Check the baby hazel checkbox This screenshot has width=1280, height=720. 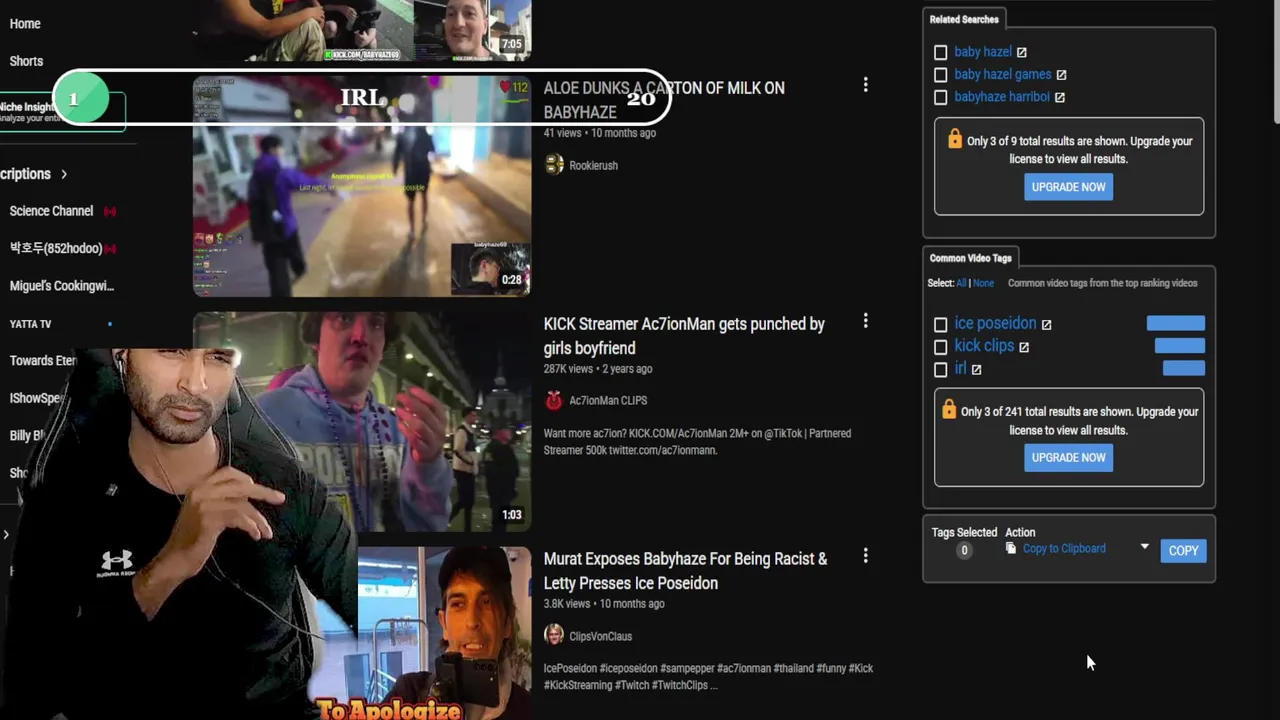(x=940, y=52)
